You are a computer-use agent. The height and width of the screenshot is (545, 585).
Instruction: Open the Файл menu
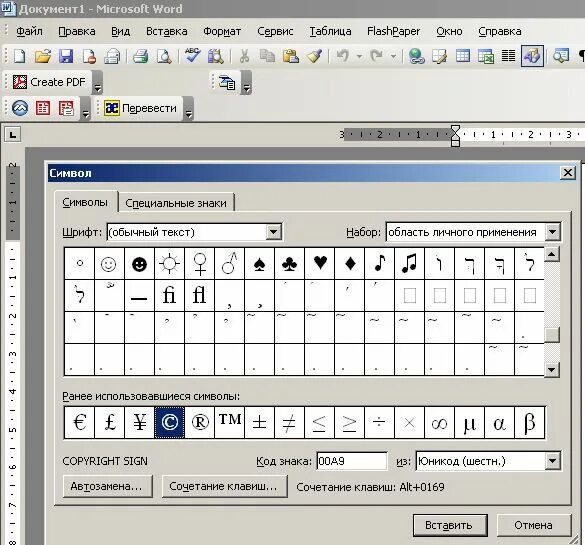coord(29,31)
